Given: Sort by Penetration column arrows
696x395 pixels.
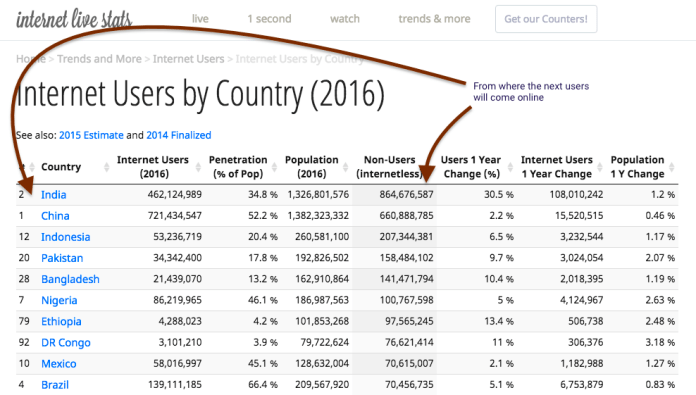Looking at the screenshot, I should point(274,167).
